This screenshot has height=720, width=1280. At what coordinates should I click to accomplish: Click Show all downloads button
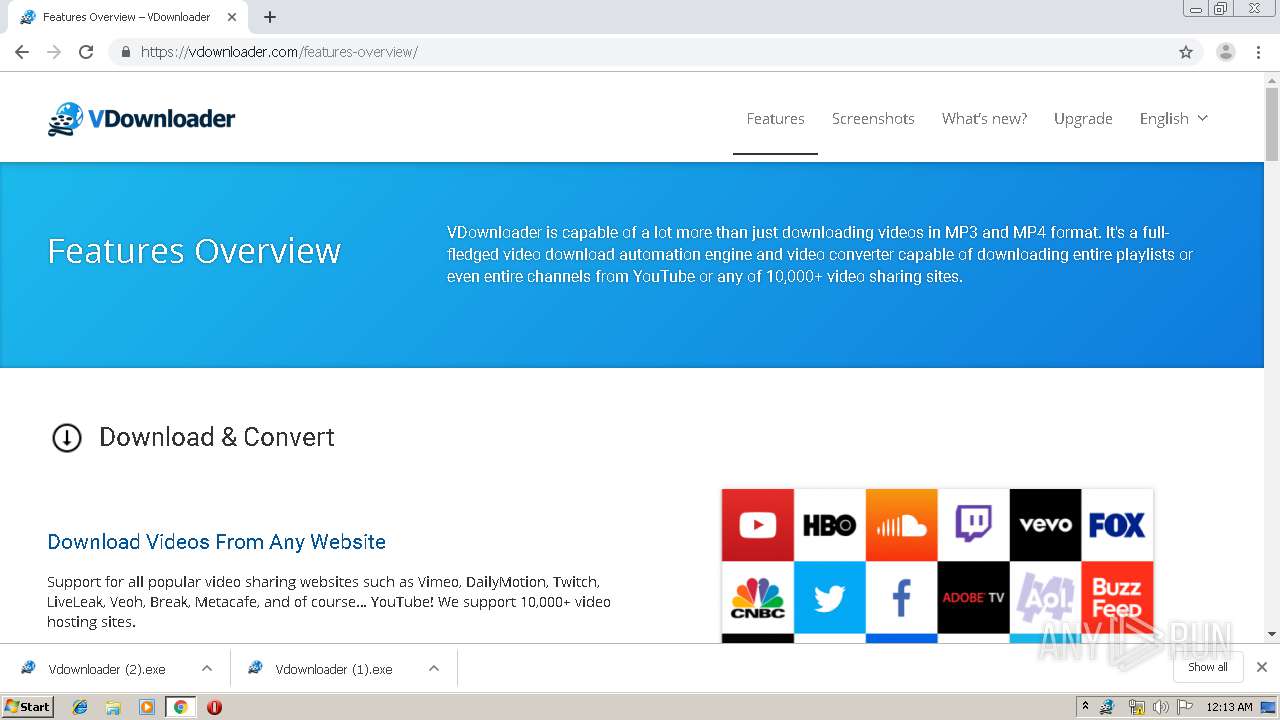tap(1207, 667)
